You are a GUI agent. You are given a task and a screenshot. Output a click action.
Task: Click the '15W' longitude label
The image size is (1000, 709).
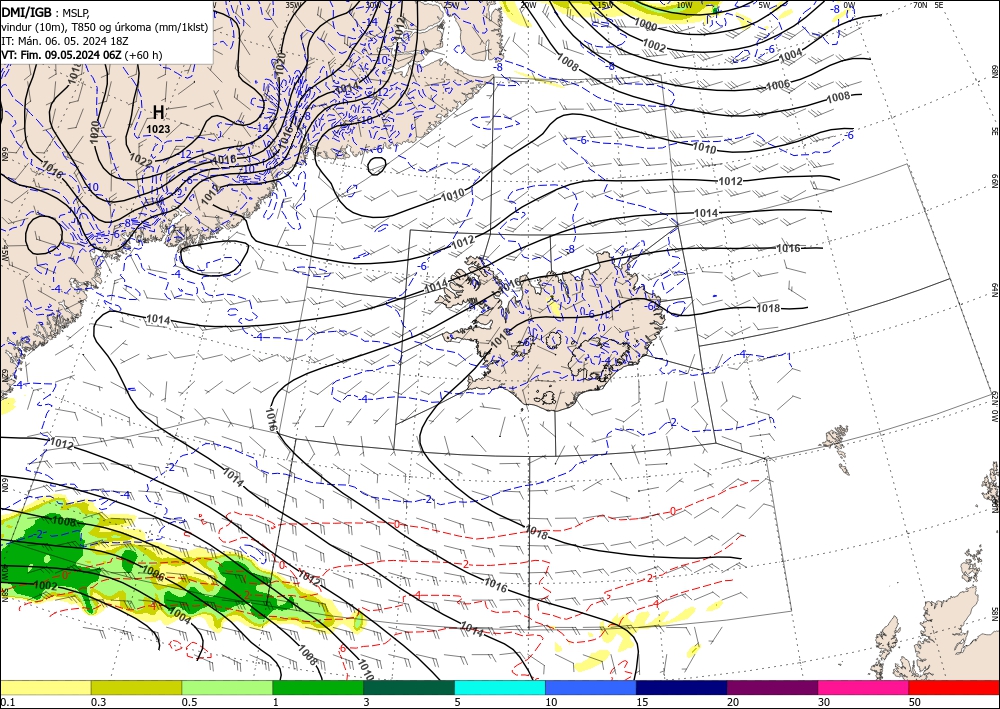[605, 5]
